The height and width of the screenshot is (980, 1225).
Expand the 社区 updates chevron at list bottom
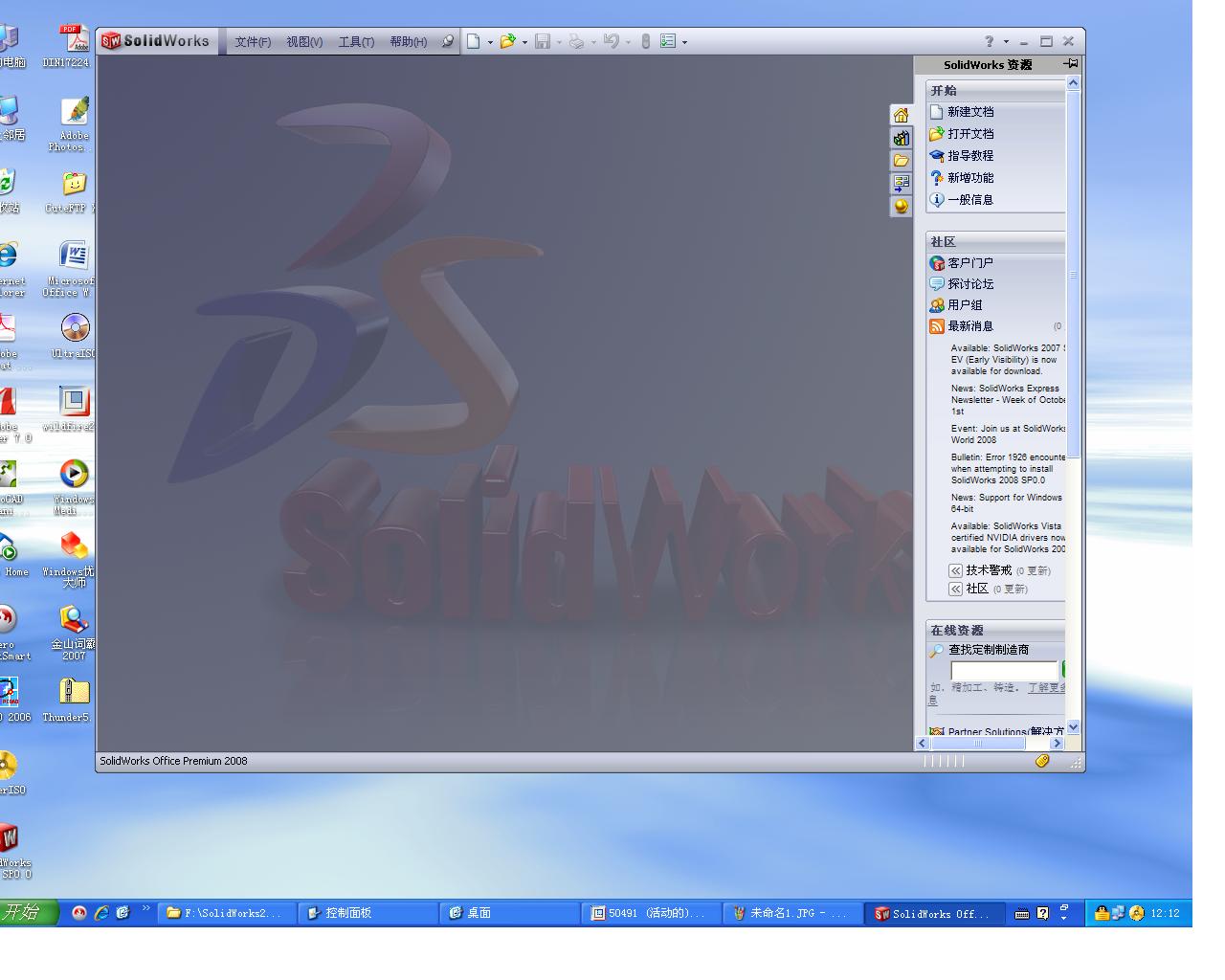955,589
